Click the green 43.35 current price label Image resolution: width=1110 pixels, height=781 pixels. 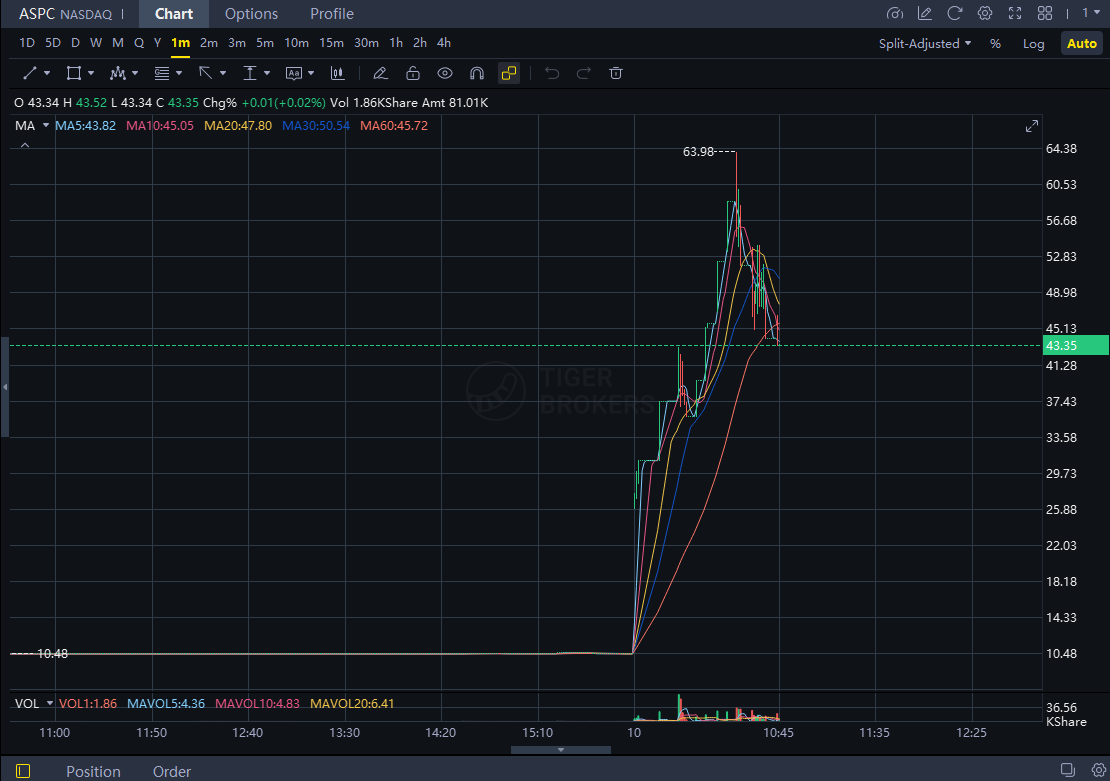tap(1075, 346)
